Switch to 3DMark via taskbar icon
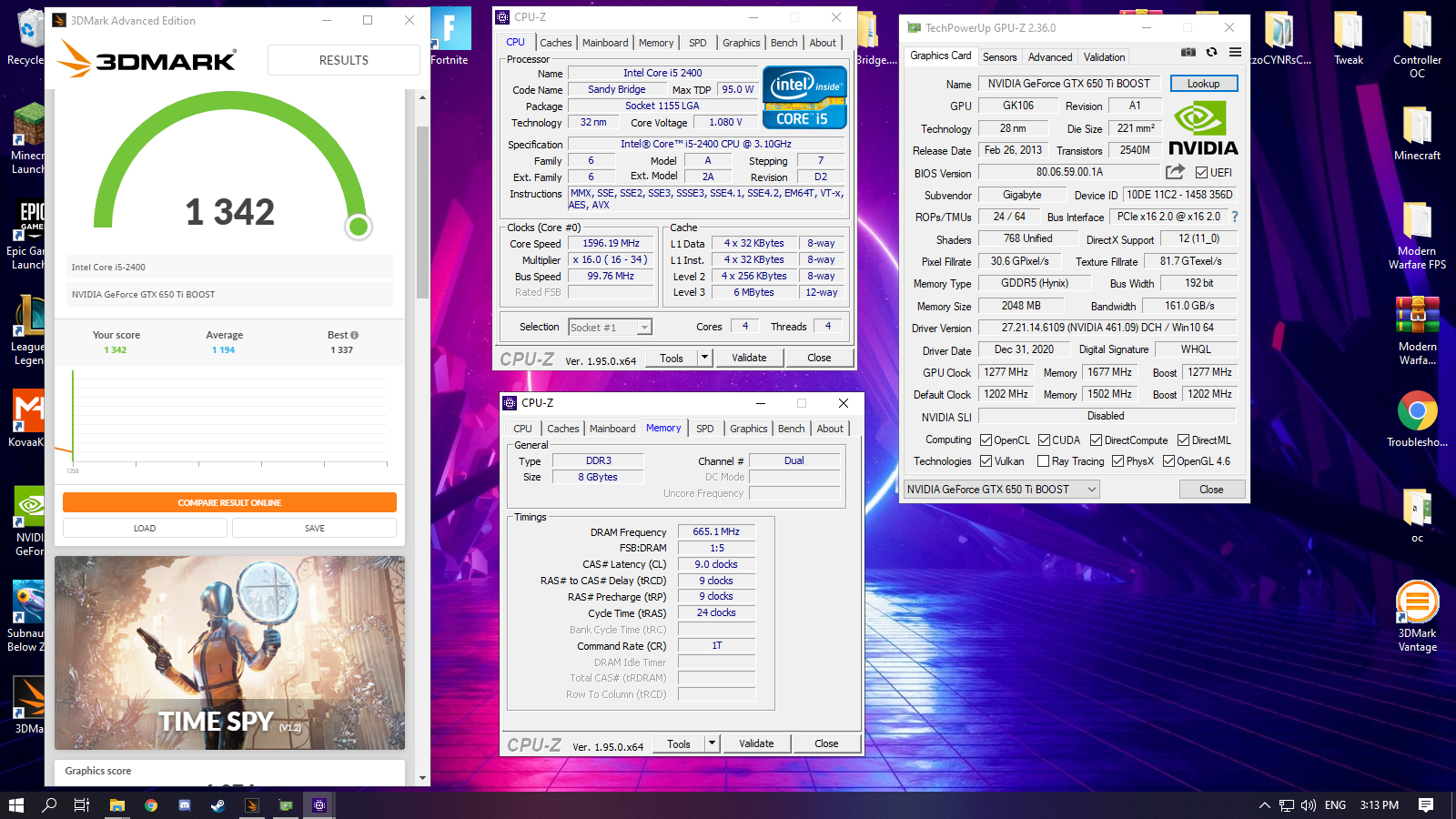Image resolution: width=1456 pixels, height=819 pixels. click(x=252, y=805)
